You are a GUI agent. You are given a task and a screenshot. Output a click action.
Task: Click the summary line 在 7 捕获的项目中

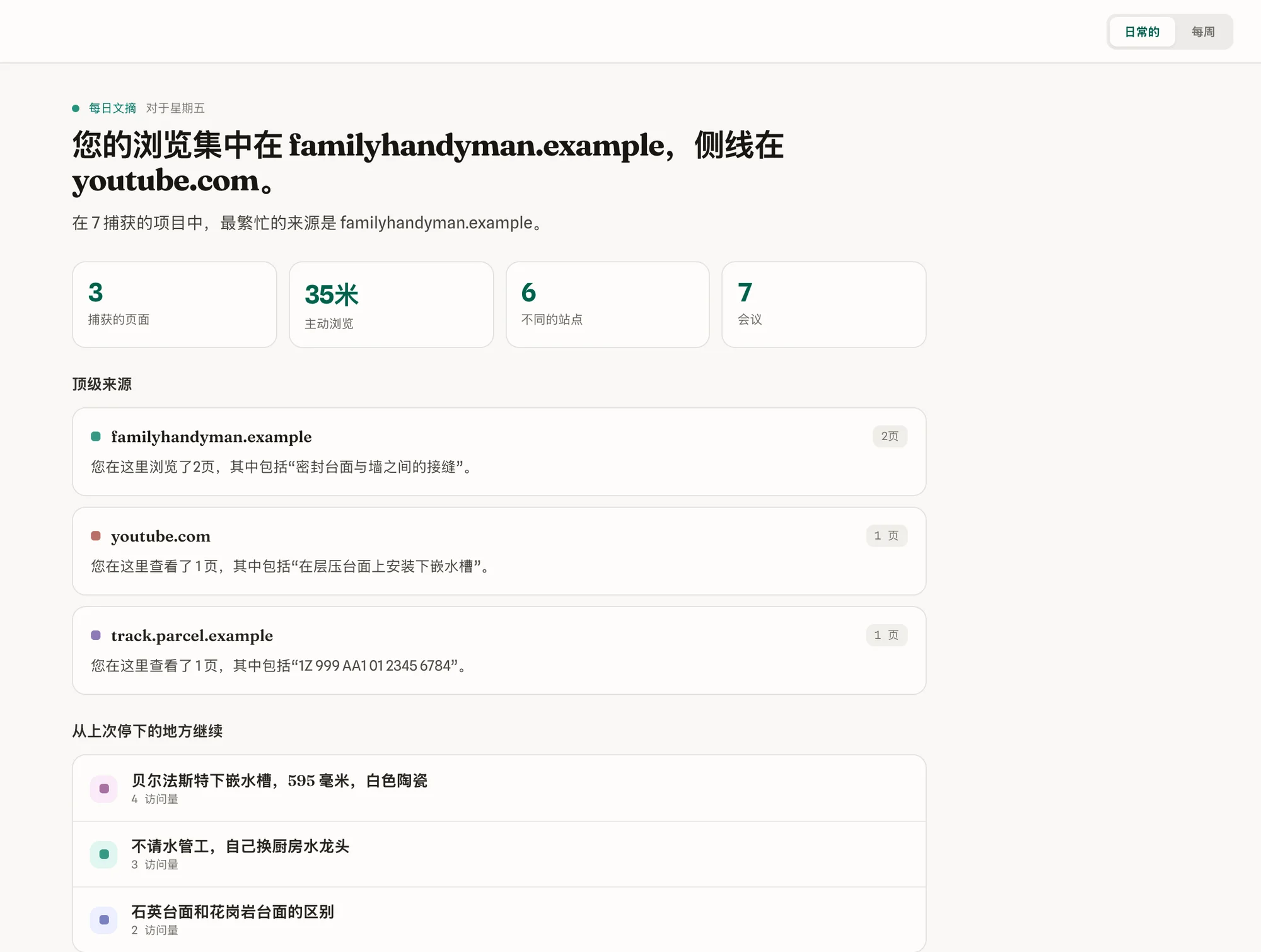pyautogui.click(x=308, y=223)
